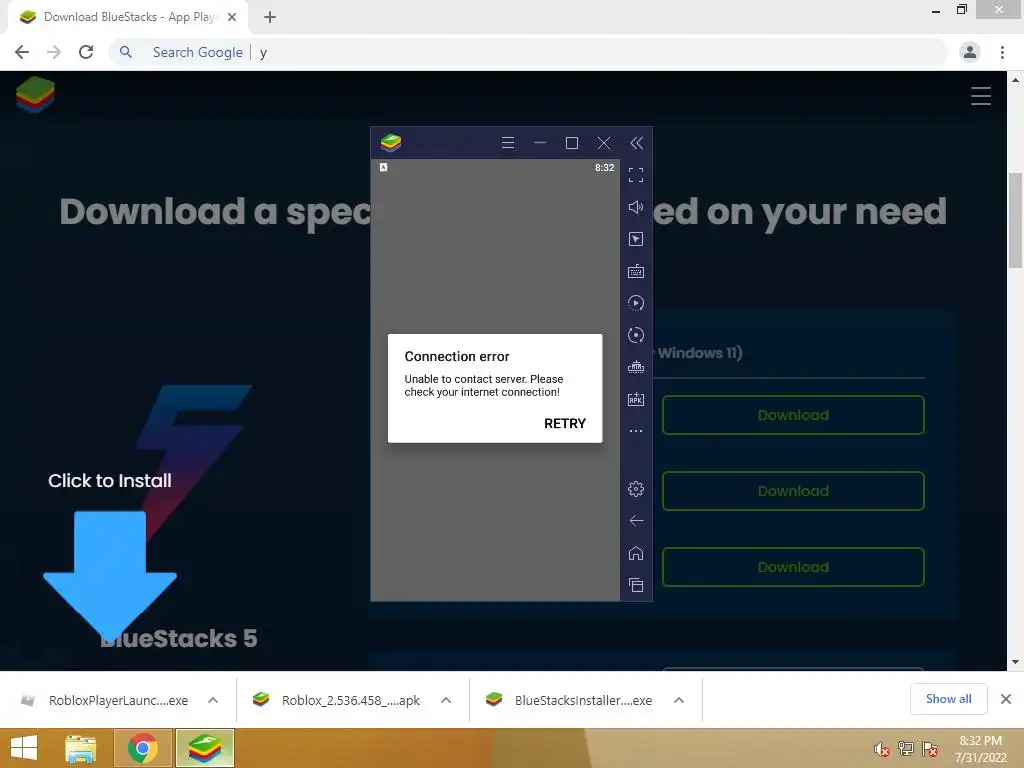
Task: Open the Chrome three-dot menu
Action: tap(1002, 52)
